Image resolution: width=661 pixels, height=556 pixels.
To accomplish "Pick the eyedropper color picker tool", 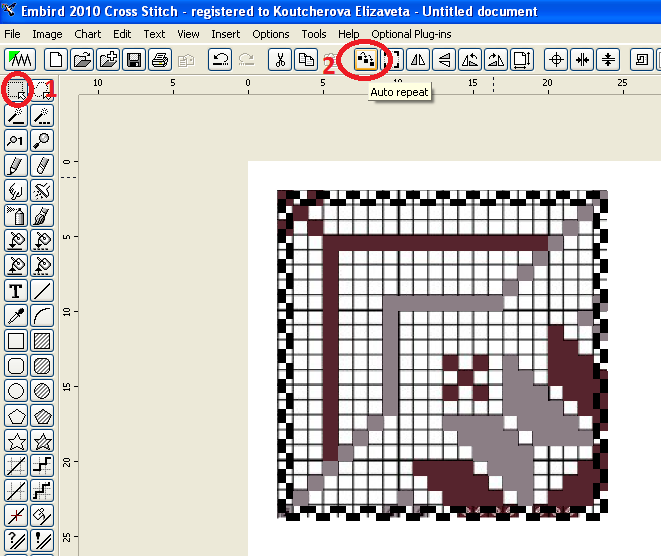I will point(16,316).
